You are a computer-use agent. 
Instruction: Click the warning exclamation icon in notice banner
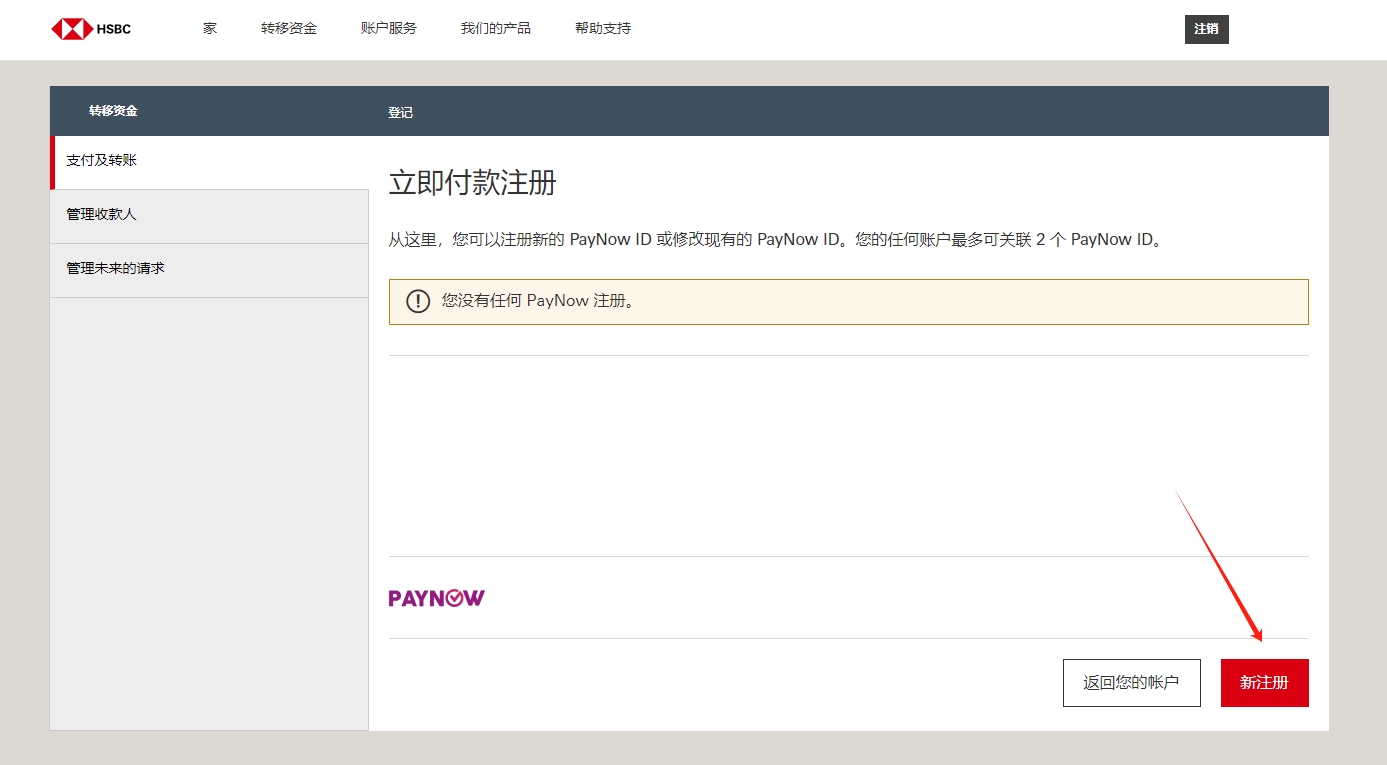pos(418,301)
